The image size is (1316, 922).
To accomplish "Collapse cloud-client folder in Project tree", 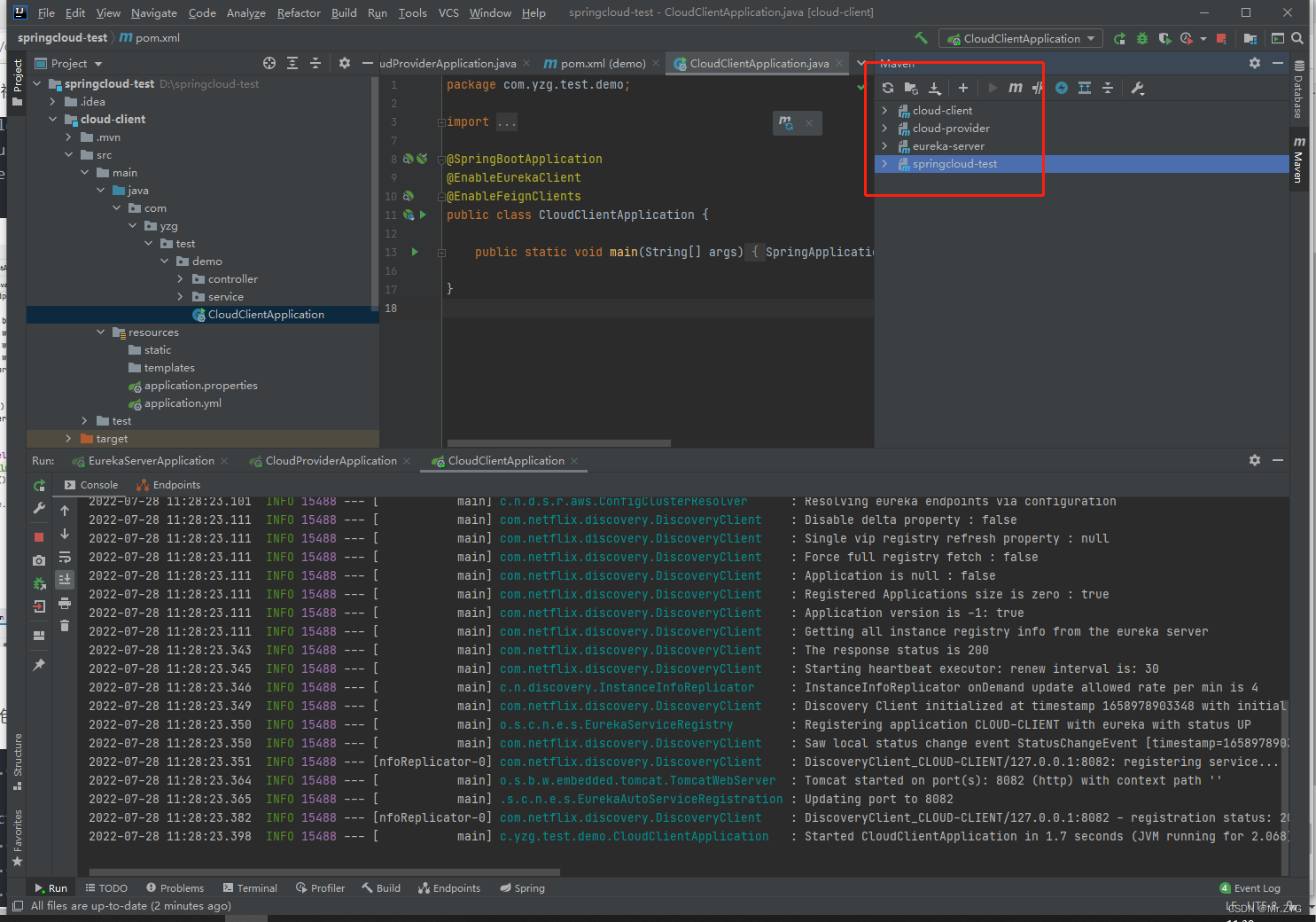I will [53, 120].
